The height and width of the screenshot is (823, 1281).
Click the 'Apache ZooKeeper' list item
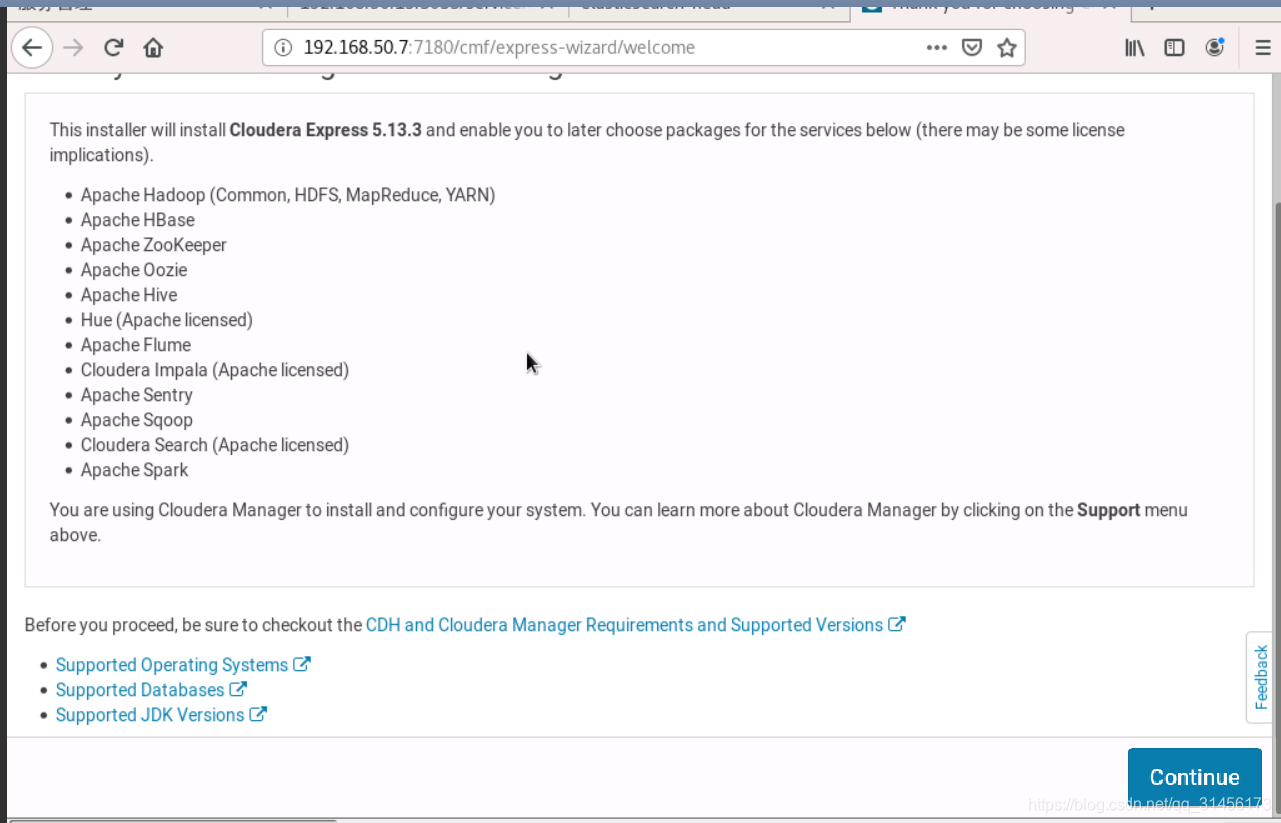(154, 245)
